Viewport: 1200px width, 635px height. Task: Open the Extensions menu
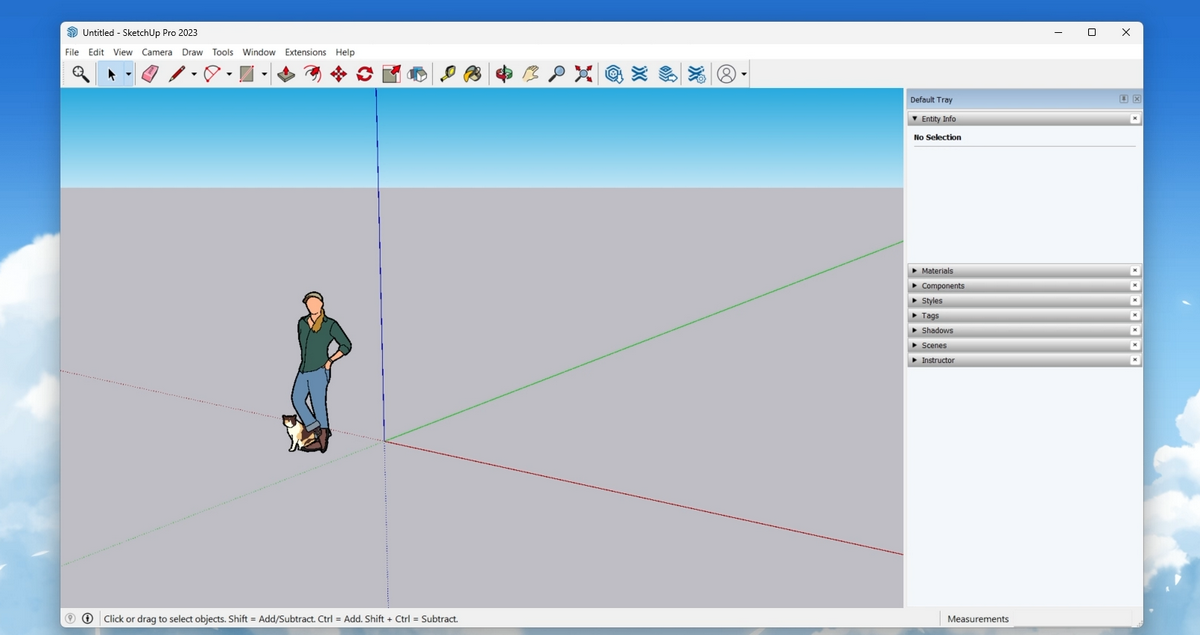(x=305, y=52)
